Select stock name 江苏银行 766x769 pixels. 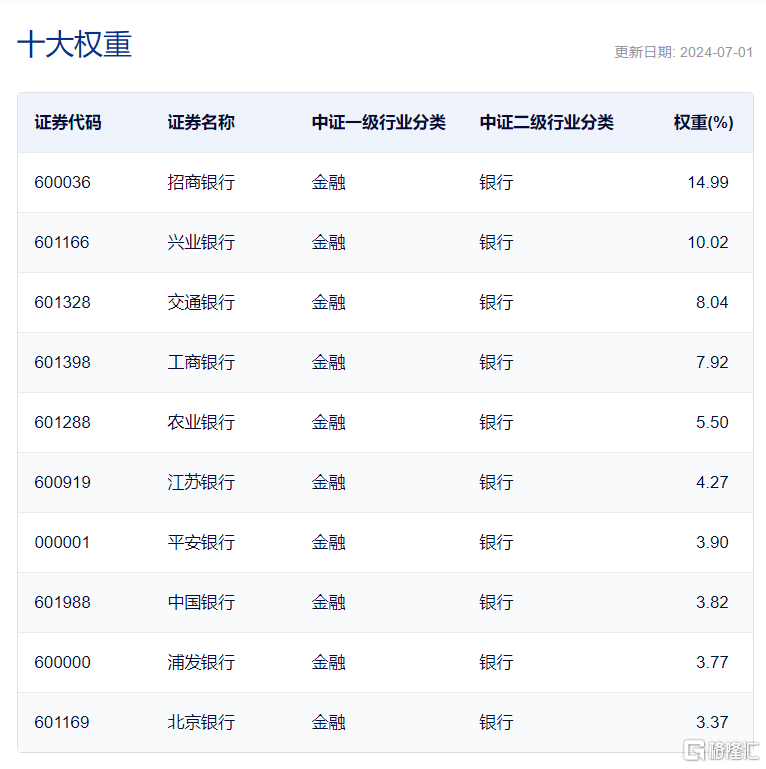click(201, 483)
